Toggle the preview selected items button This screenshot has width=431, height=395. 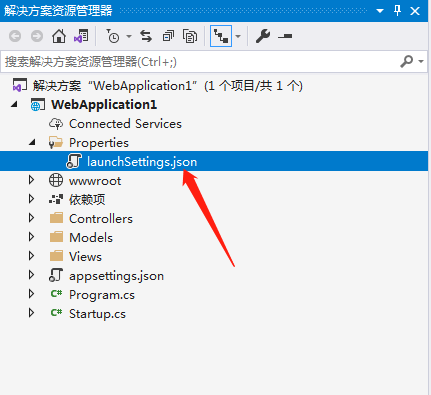click(x=285, y=36)
